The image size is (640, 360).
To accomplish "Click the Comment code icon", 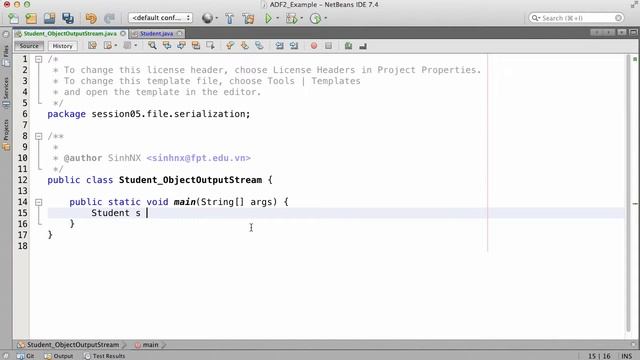I will tap(348, 46).
